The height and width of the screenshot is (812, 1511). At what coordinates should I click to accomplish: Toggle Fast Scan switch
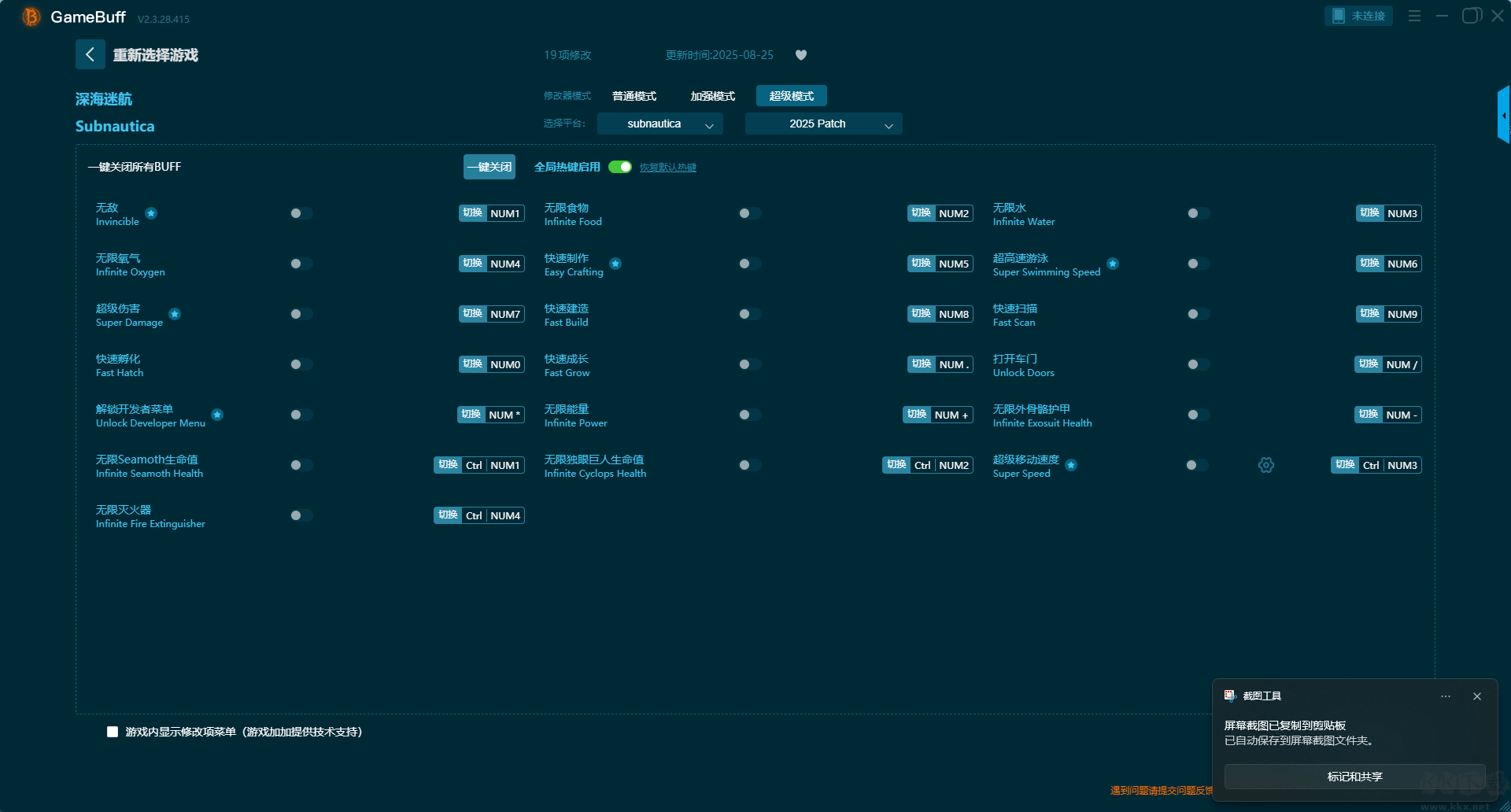click(x=1198, y=314)
